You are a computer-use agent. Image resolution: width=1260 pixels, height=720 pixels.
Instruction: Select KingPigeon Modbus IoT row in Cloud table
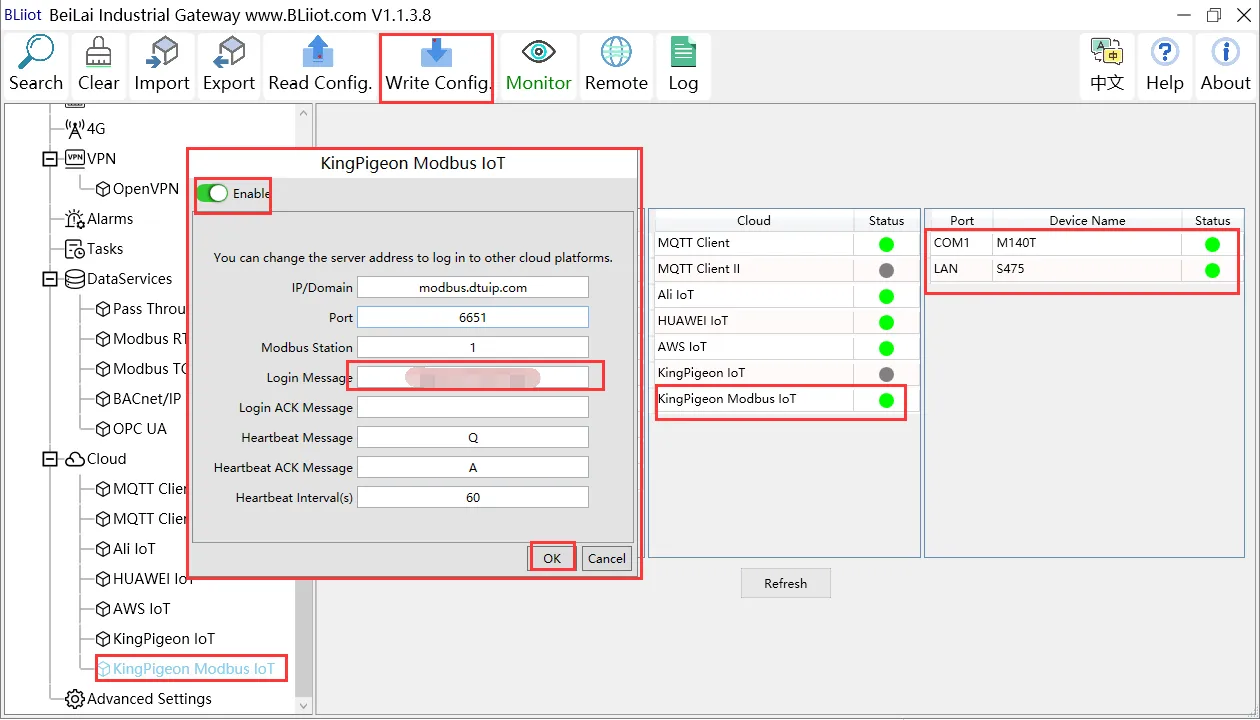(786, 399)
